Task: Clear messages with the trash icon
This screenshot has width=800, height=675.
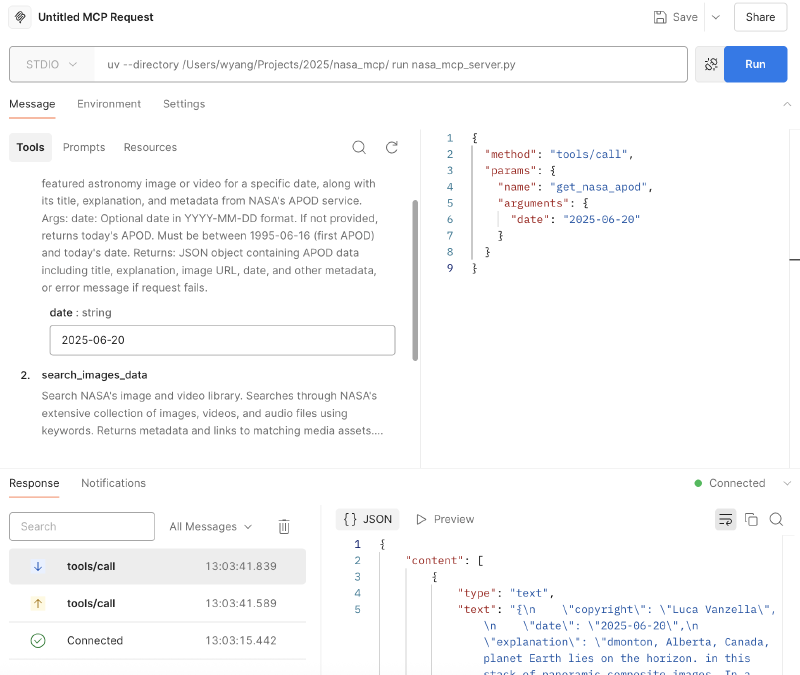Action: point(284,526)
